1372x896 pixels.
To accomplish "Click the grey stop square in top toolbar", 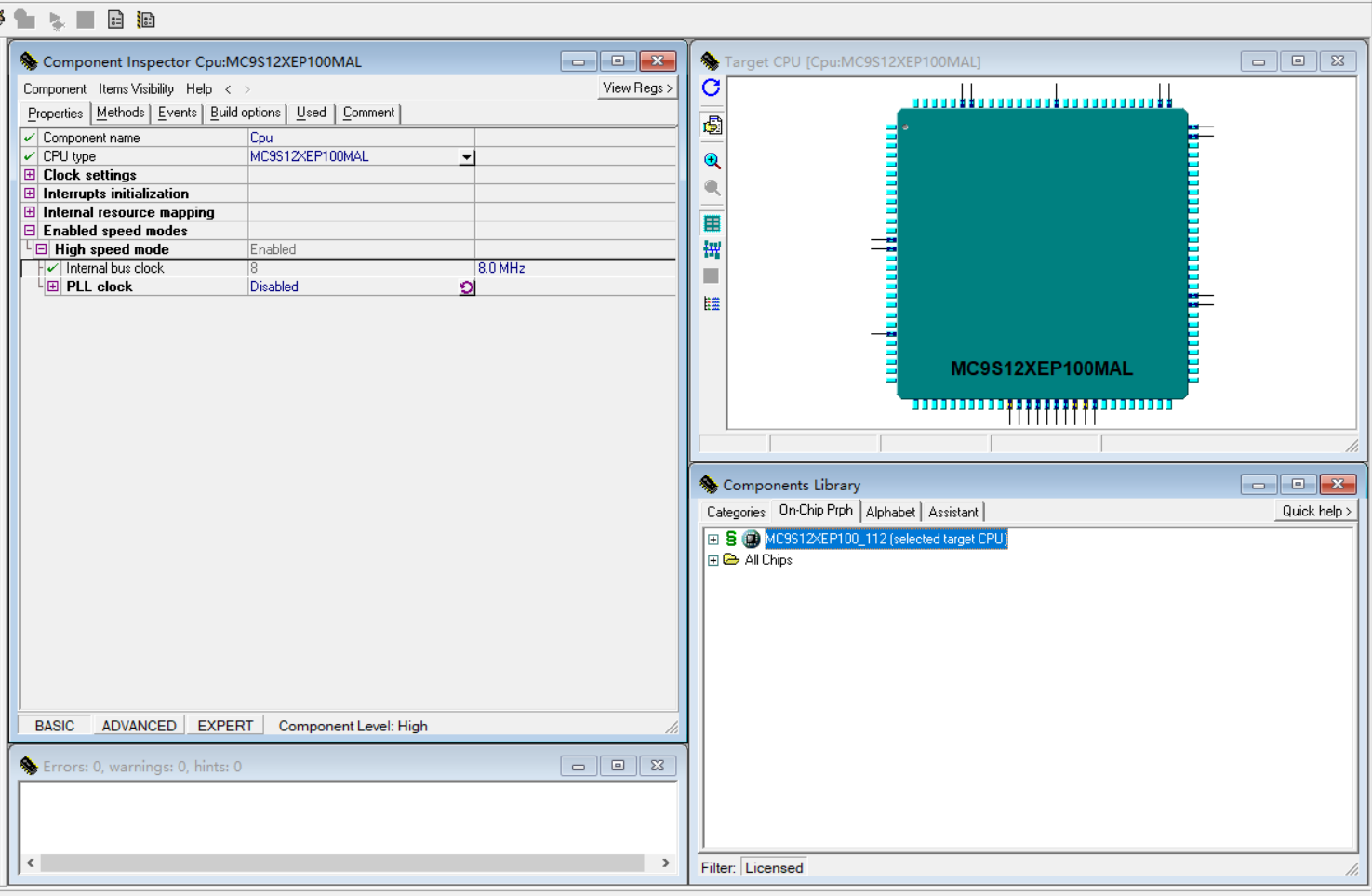I will click(x=86, y=19).
